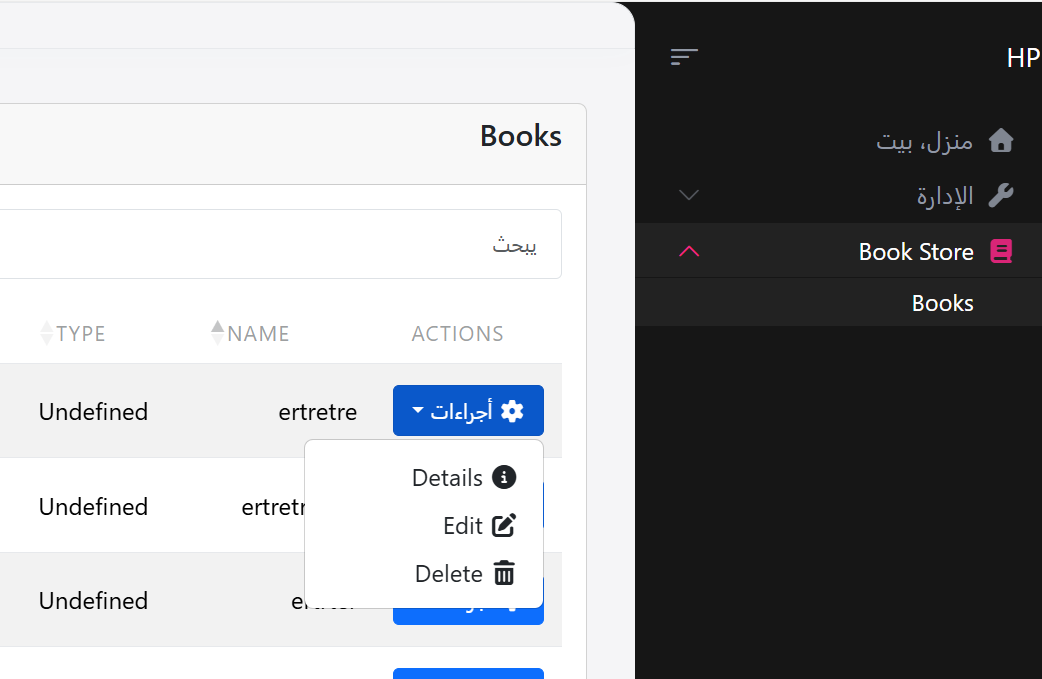The width and height of the screenshot is (1042, 679).
Task: Click Undefined type in second row
Action: tap(94, 507)
